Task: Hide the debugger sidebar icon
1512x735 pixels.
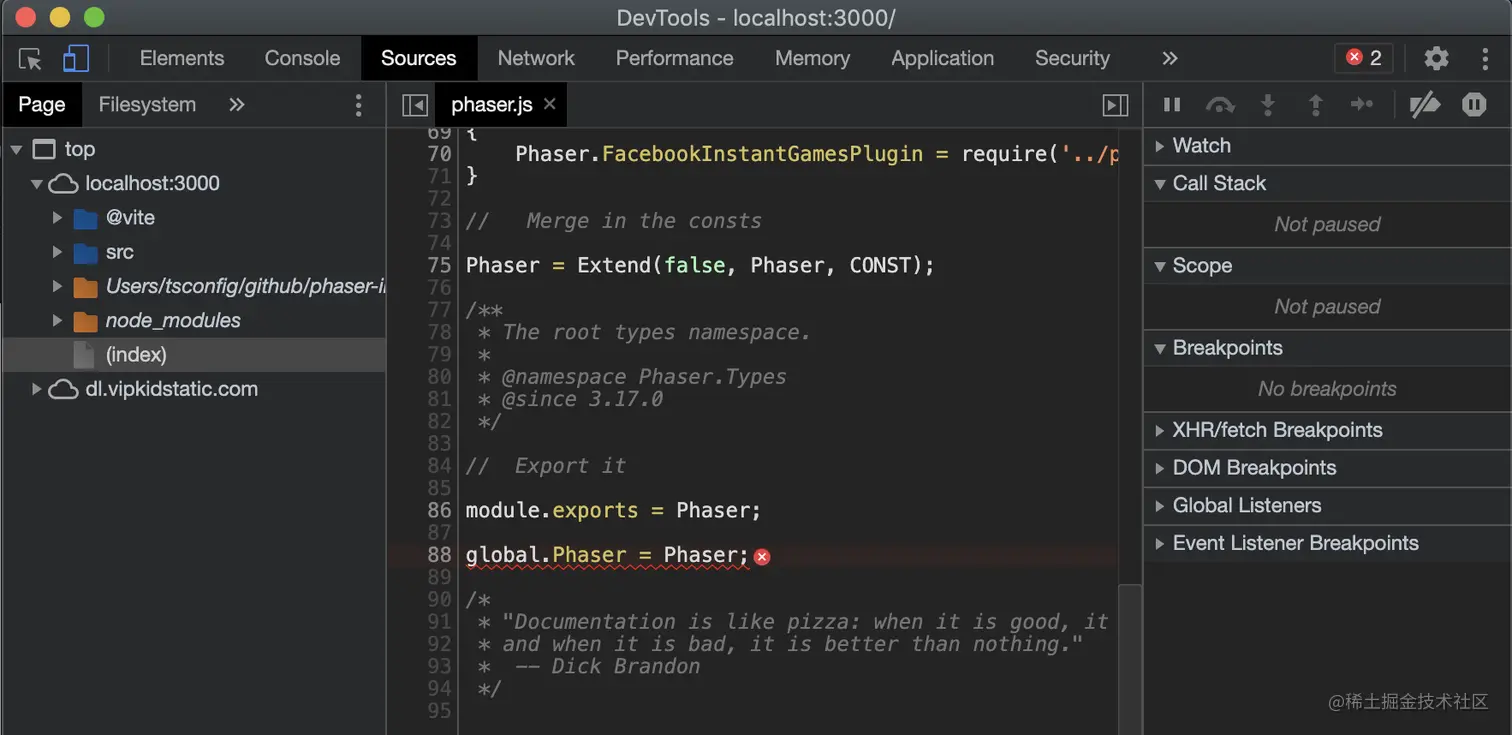Action: (x=1116, y=105)
